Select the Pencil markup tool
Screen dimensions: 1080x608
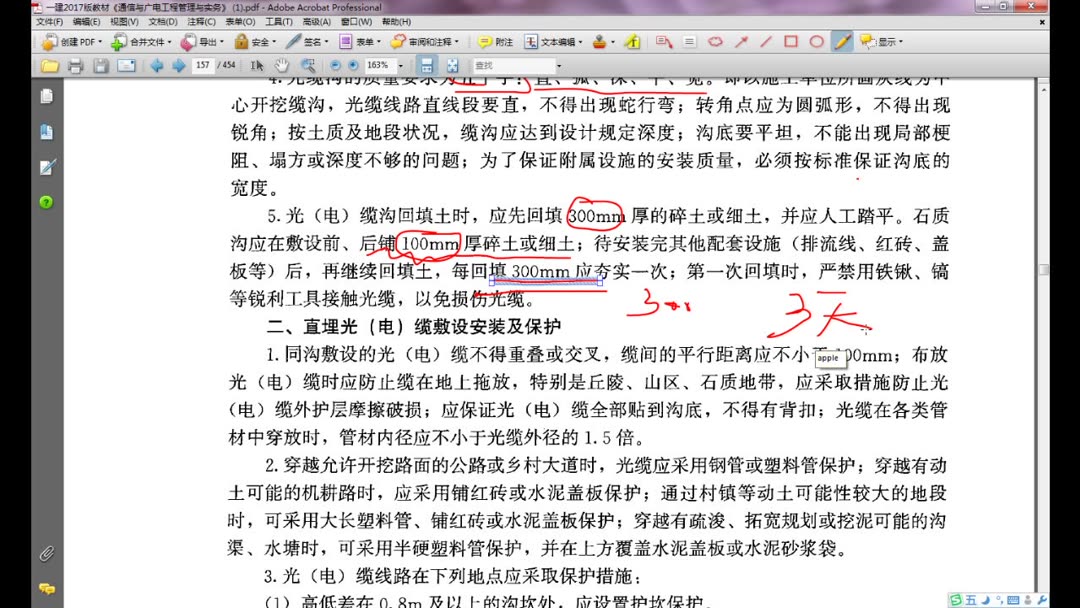tap(843, 41)
